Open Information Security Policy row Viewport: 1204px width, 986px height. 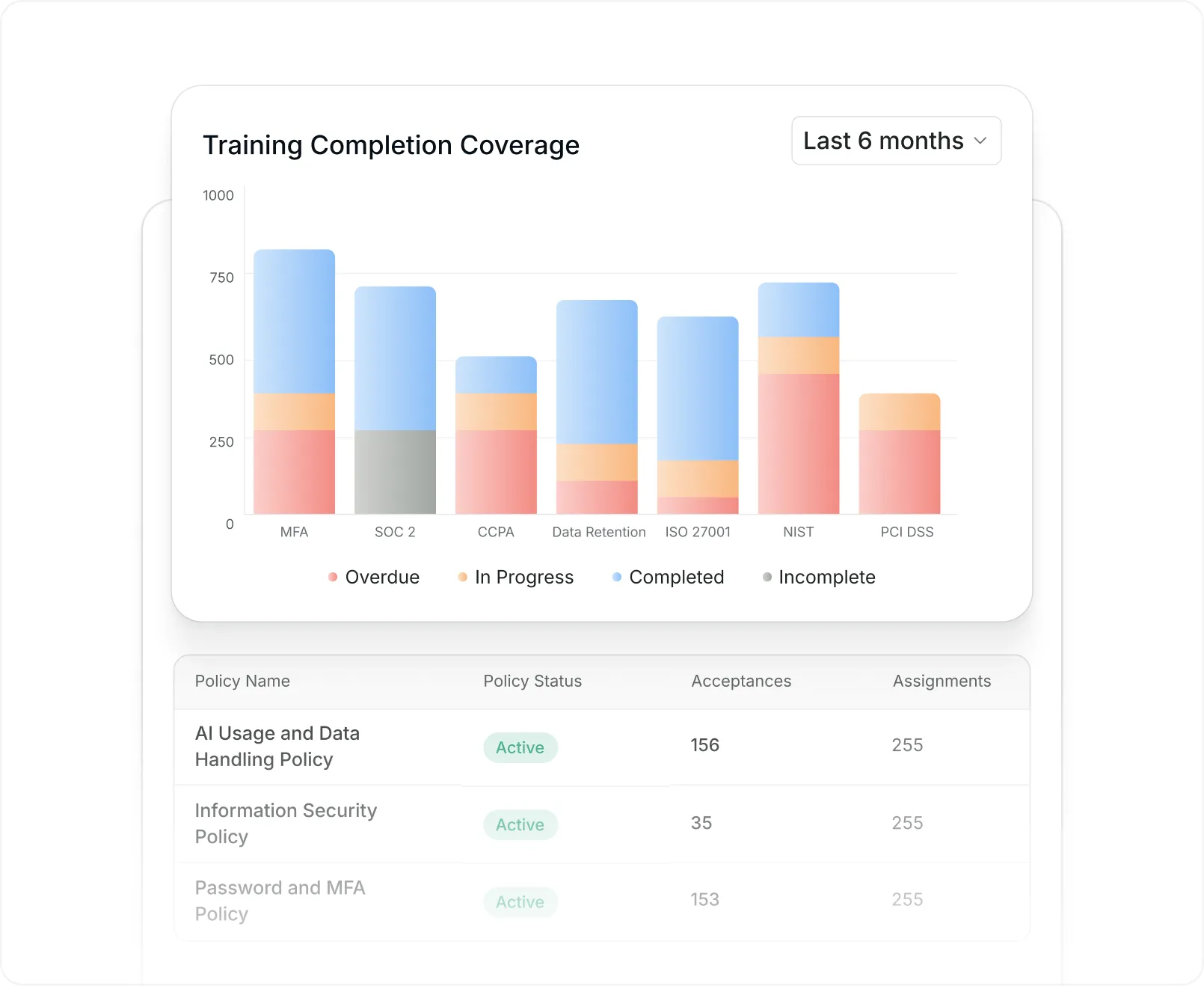pos(602,824)
